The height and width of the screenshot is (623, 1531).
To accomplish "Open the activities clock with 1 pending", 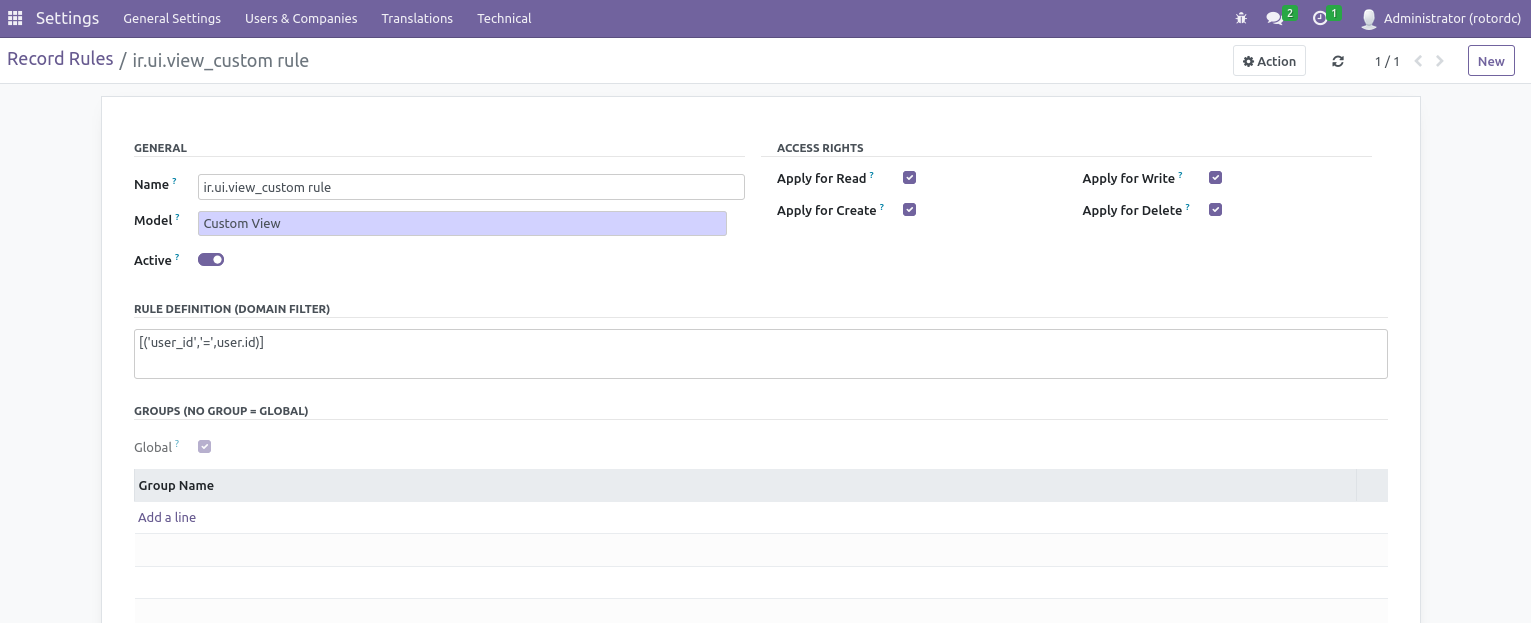I will coord(1321,18).
